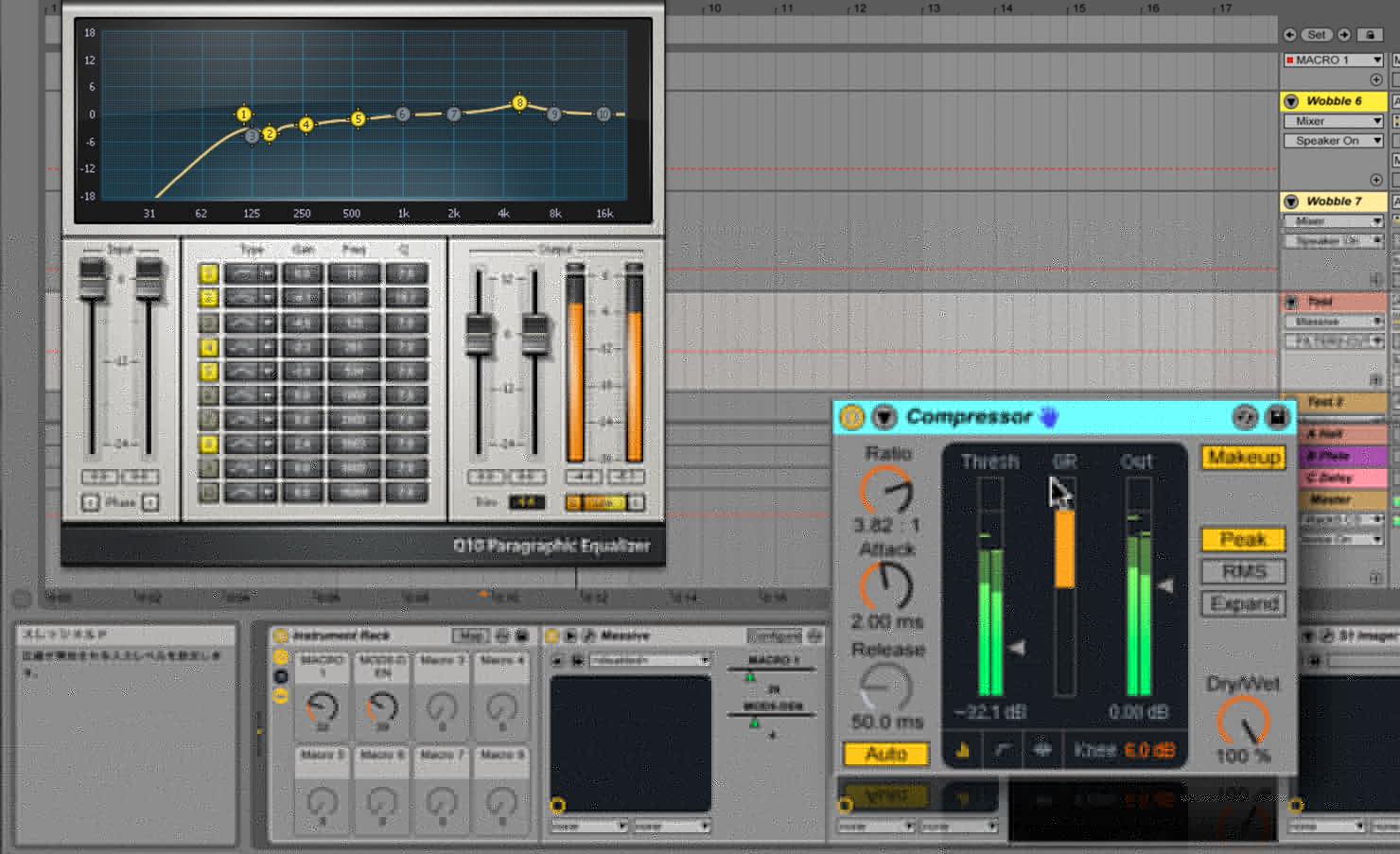Viewport: 1400px width, 854px height.
Task: Click EQ band node 4 on the curve
Action: coord(306,125)
